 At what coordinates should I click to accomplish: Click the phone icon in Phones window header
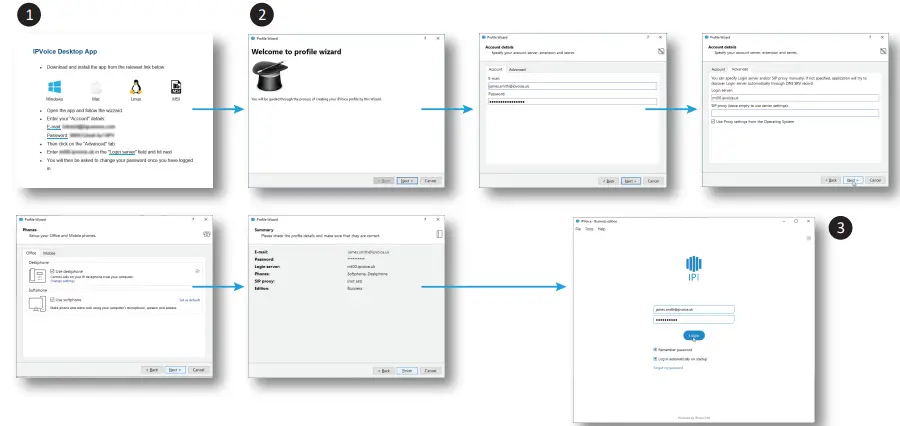pos(206,234)
